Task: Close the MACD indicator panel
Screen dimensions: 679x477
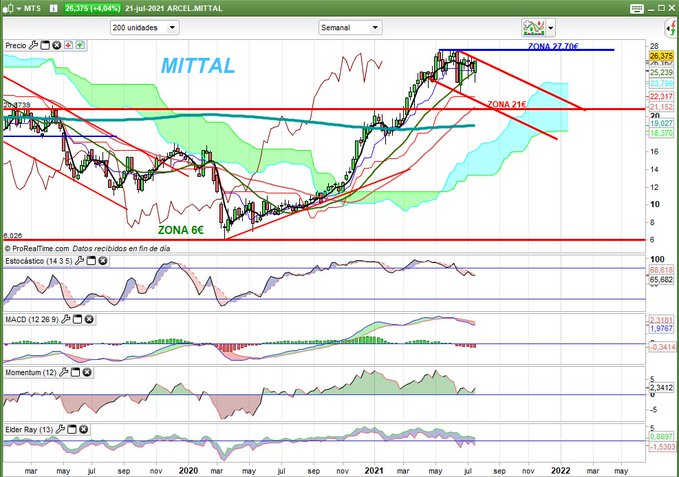Action: [89, 319]
